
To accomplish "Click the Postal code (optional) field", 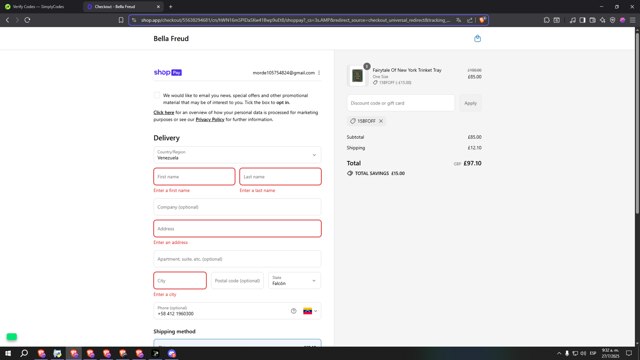I will coord(237,280).
